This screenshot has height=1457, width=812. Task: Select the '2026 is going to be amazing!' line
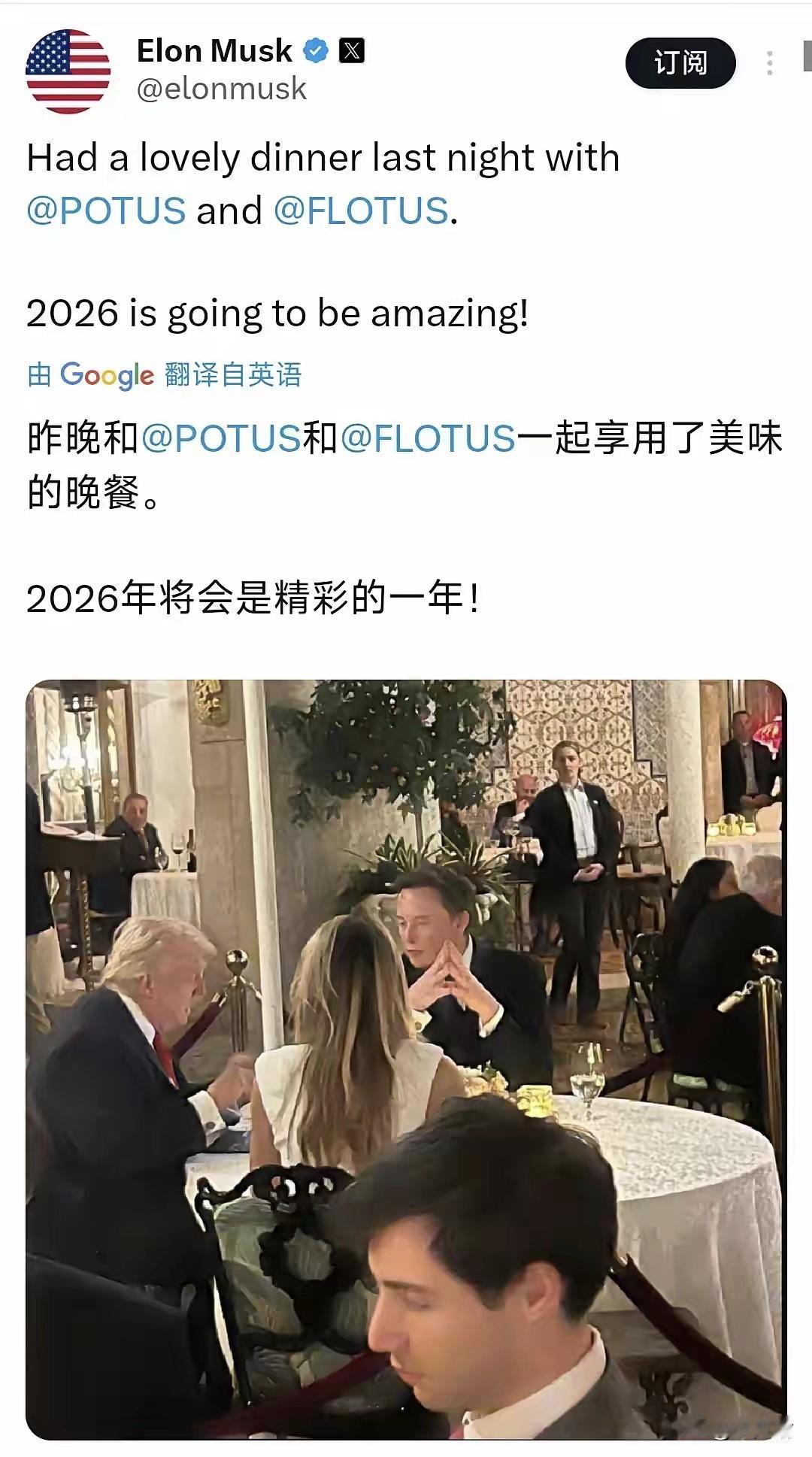pos(277,314)
